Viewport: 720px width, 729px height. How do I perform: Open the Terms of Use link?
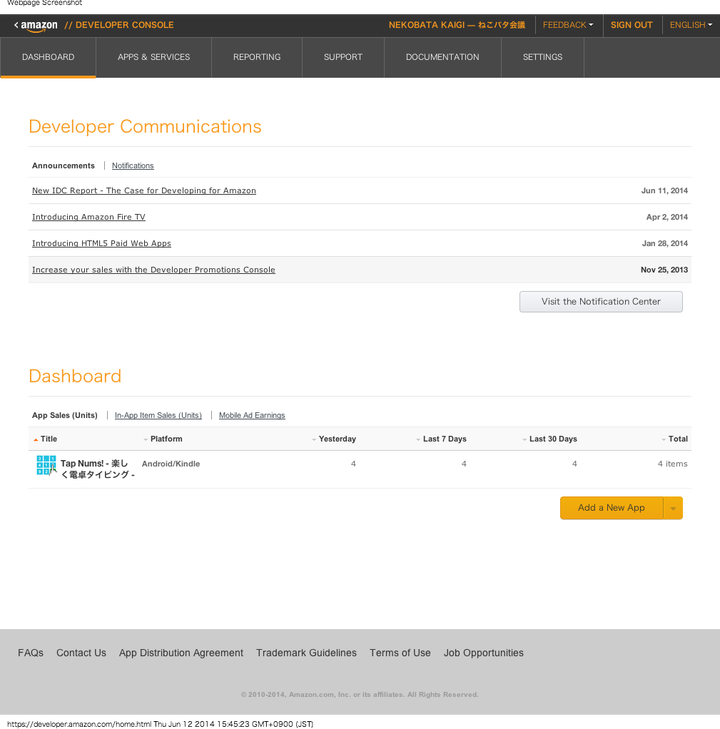[400, 653]
